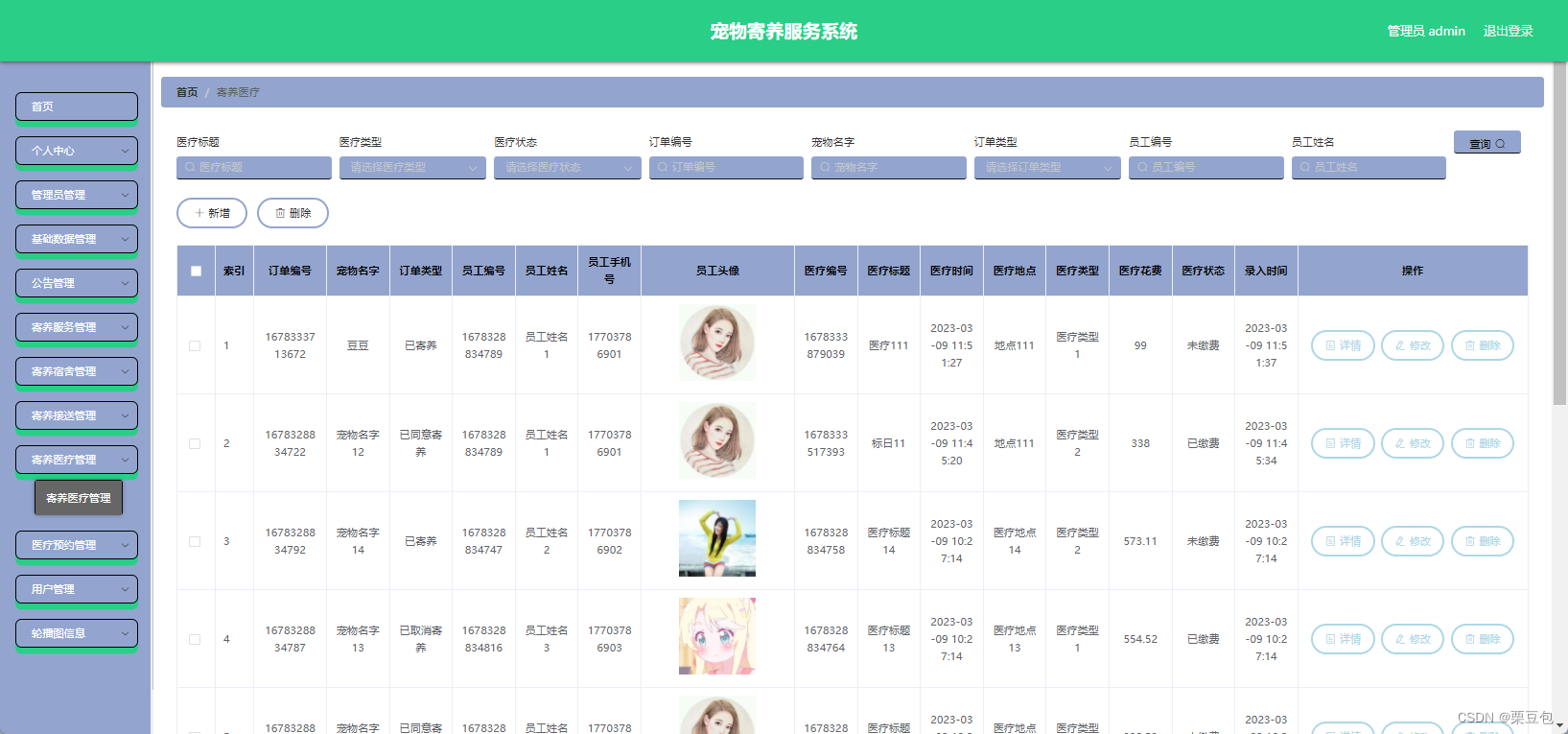
Task: Open 详情 for row 医疗标题14
Action: pyautogui.click(x=1343, y=541)
